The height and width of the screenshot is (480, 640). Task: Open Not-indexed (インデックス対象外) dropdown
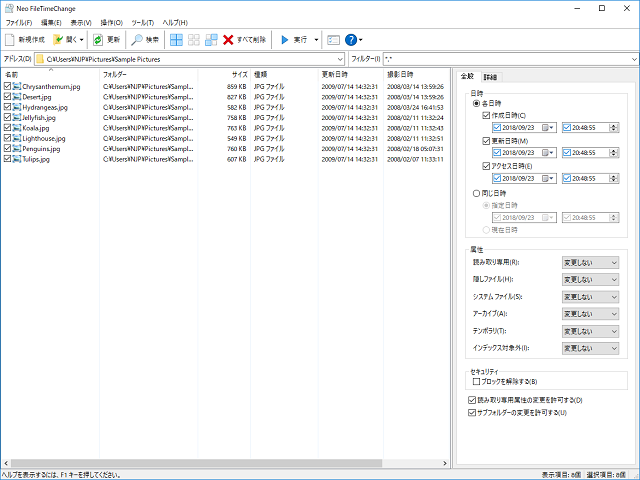coord(590,348)
